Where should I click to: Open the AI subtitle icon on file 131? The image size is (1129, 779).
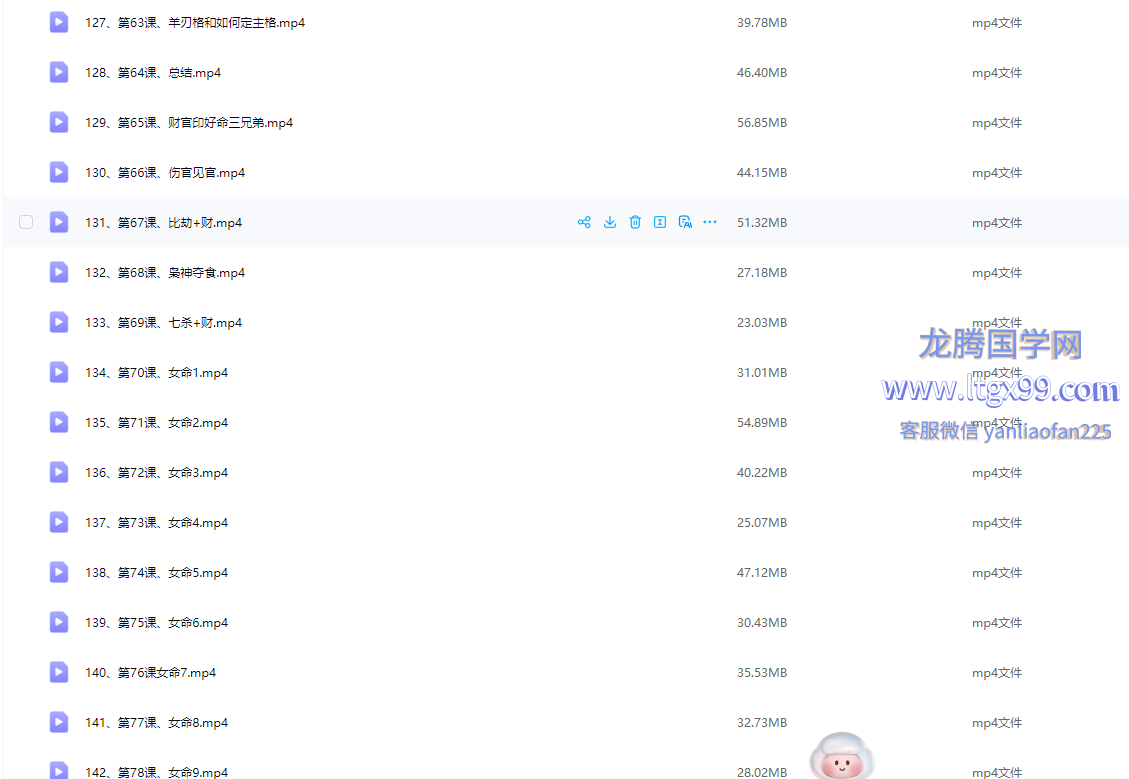[685, 222]
